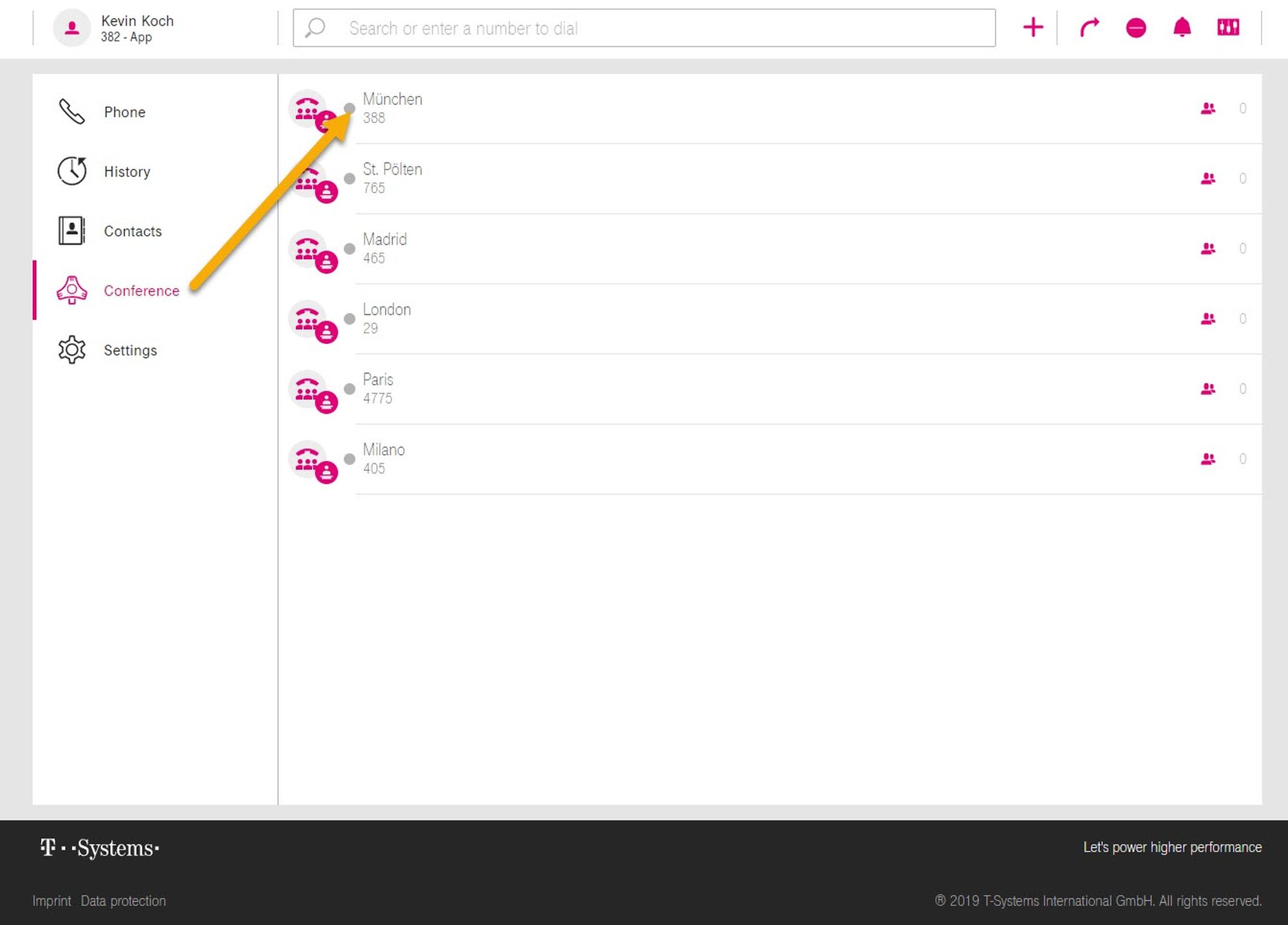The height and width of the screenshot is (925, 1288).
Task: Select the Milano conference room name
Action: point(384,450)
